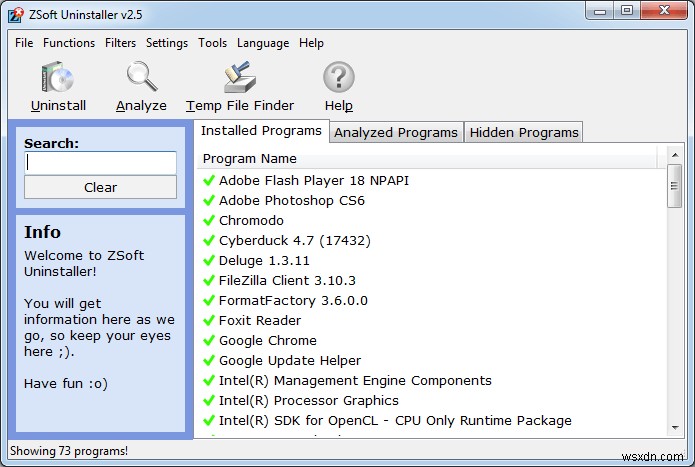
Task: Click the check beside Intel(R) SDK for OpenCL
Action: click(x=209, y=420)
